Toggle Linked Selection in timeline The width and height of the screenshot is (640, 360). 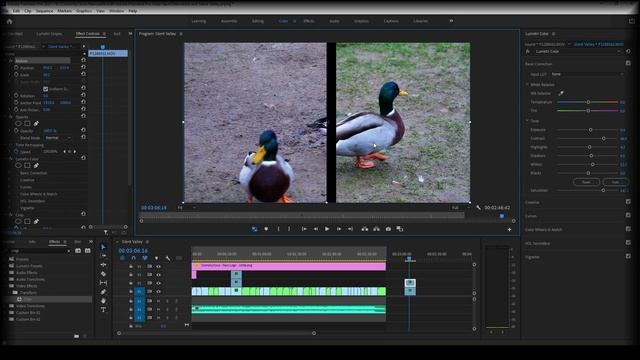coord(144,258)
